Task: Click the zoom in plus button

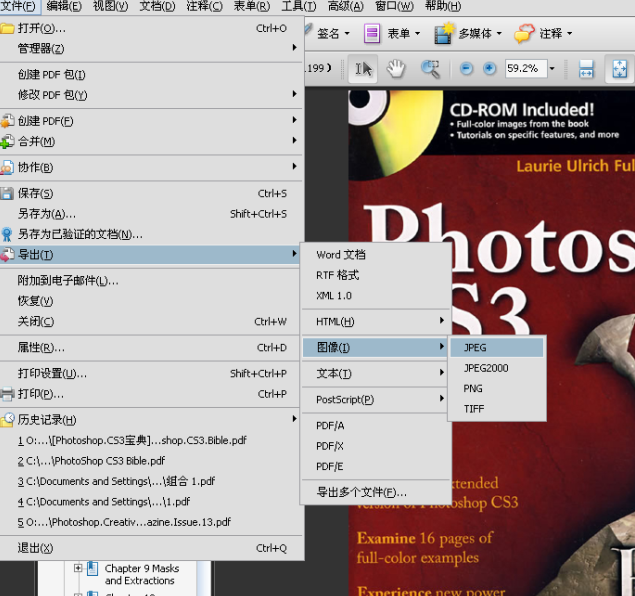Action: [x=489, y=68]
